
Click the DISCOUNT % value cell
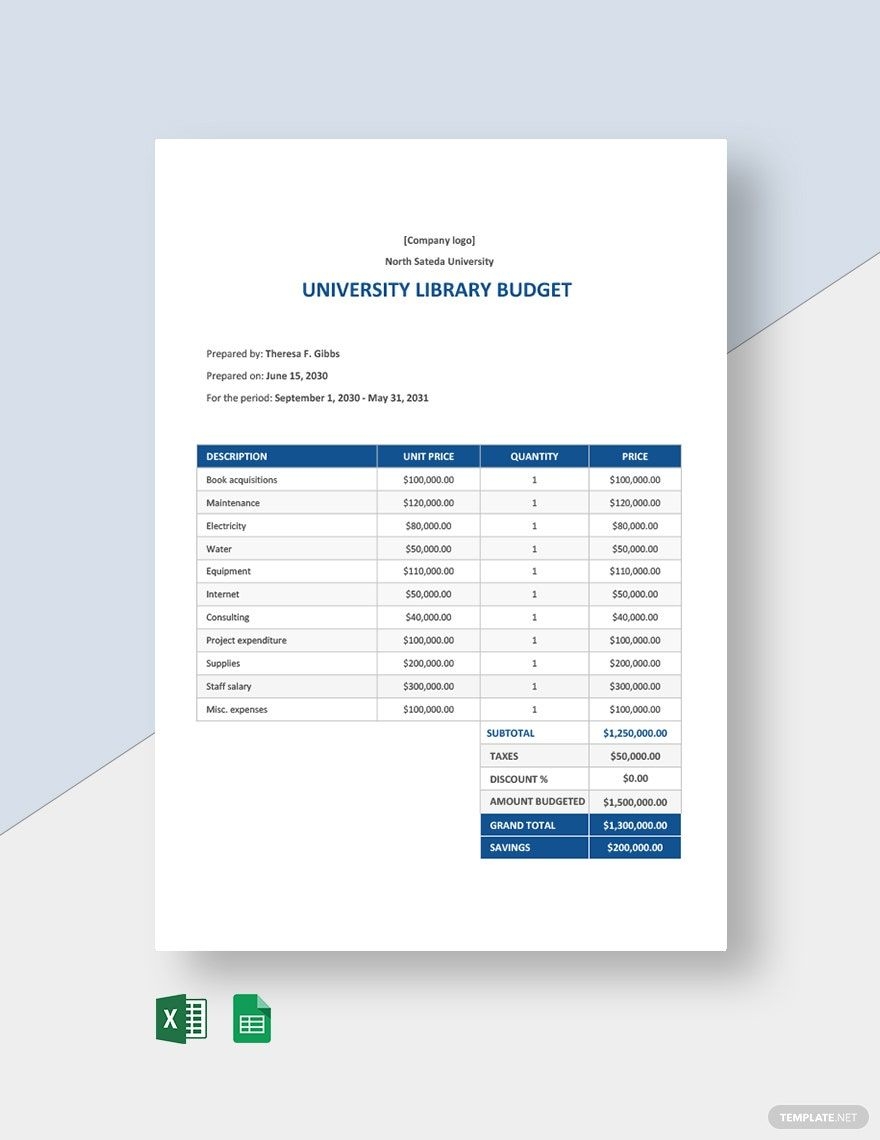(635, 779)
